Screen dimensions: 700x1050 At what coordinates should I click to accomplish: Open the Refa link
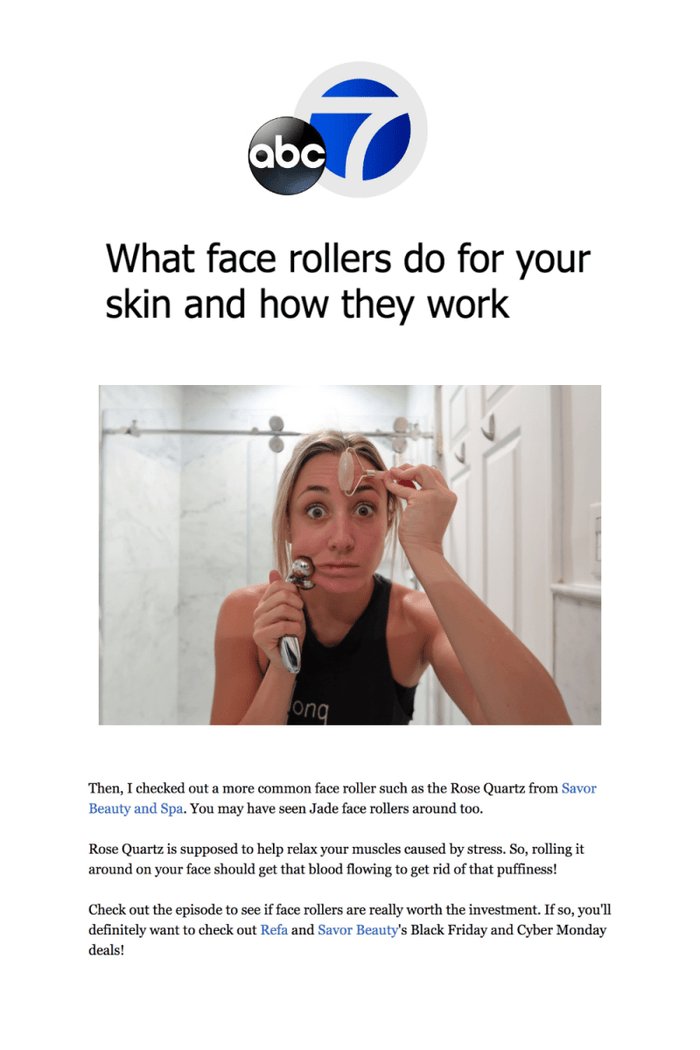(274, 929)
